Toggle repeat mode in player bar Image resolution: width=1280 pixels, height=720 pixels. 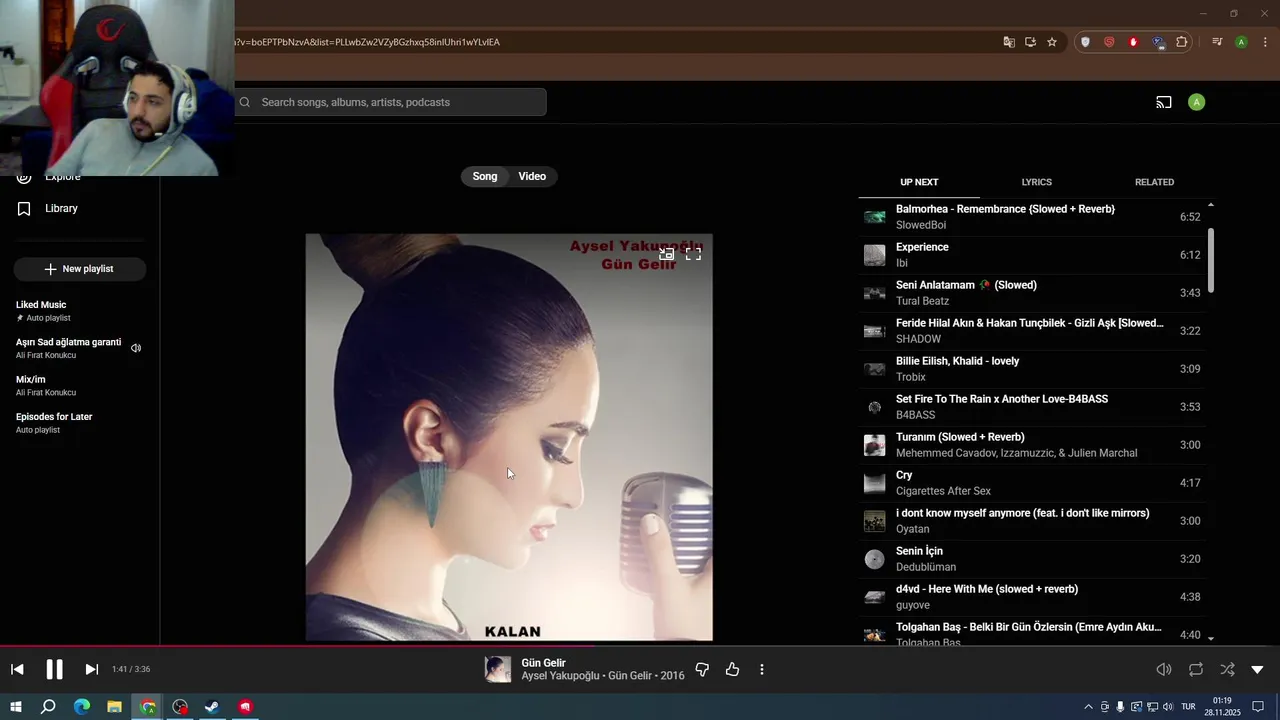(x=1196, y=669)
